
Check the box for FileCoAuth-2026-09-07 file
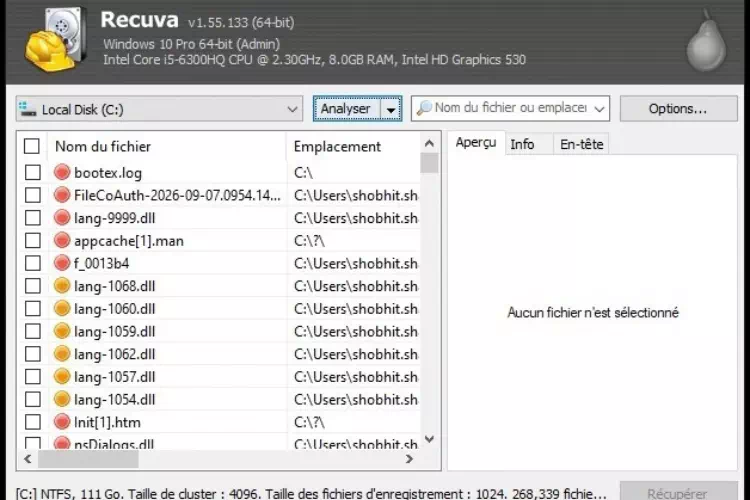click(x=33, y=195)
